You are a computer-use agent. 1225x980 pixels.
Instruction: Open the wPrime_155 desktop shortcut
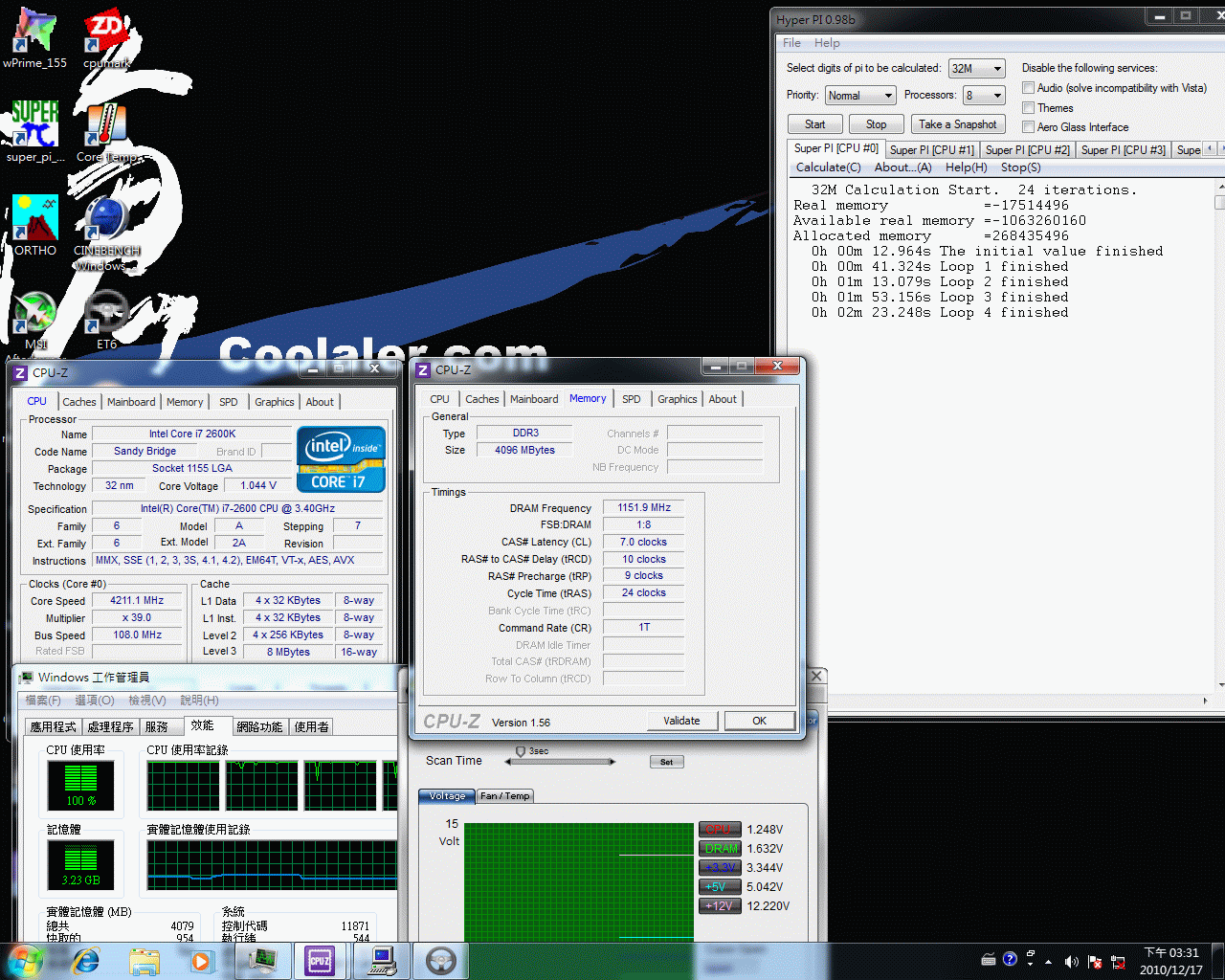tap(34, 38)
